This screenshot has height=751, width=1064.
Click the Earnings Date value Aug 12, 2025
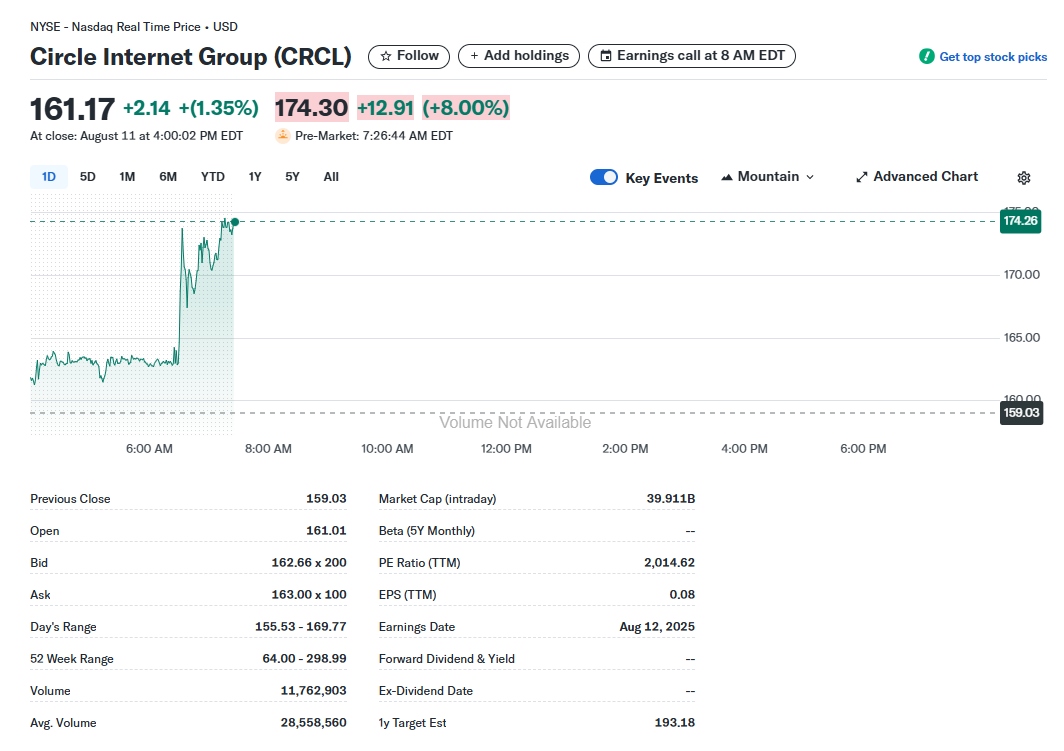click(x=657, y=627)
